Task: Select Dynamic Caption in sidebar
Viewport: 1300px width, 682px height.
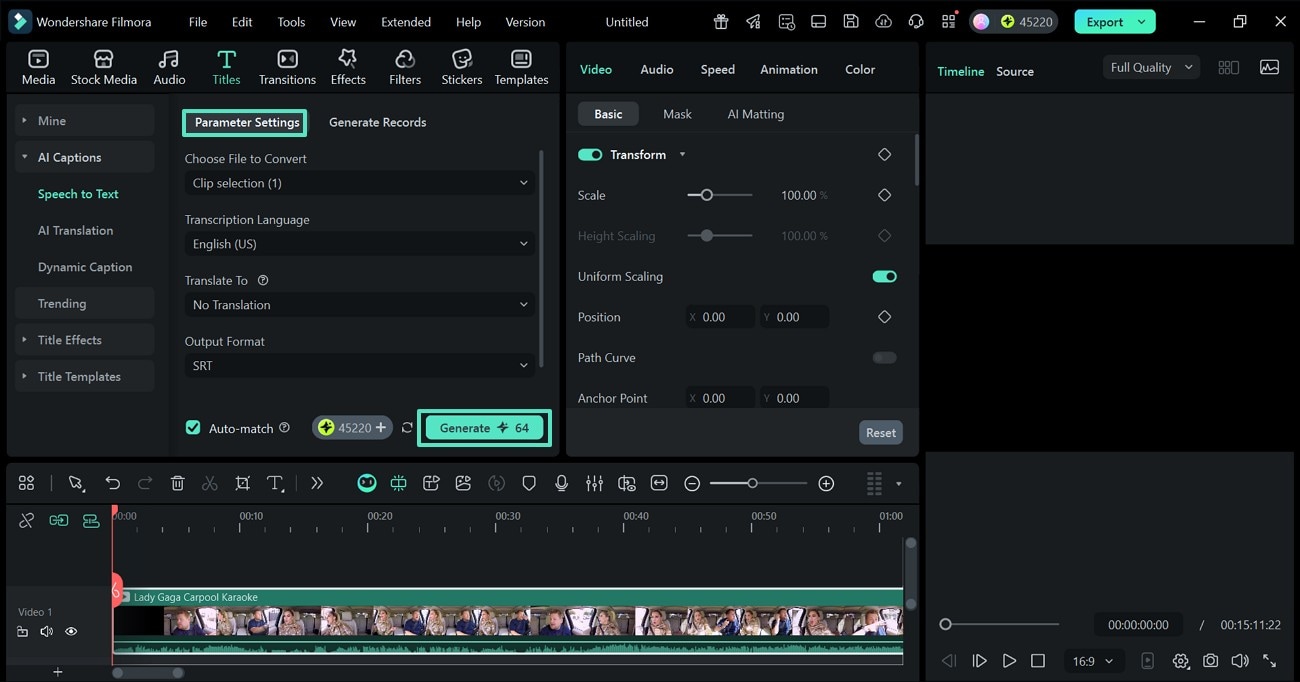Action: coord(85,267)
